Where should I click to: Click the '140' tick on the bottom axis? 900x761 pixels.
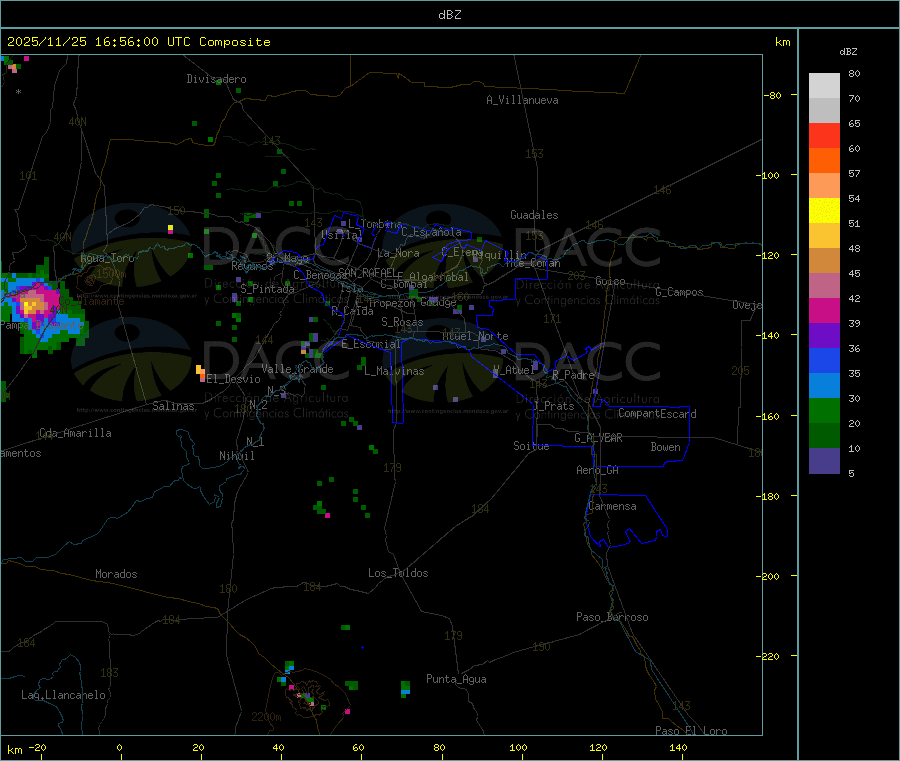pos(678,747)
